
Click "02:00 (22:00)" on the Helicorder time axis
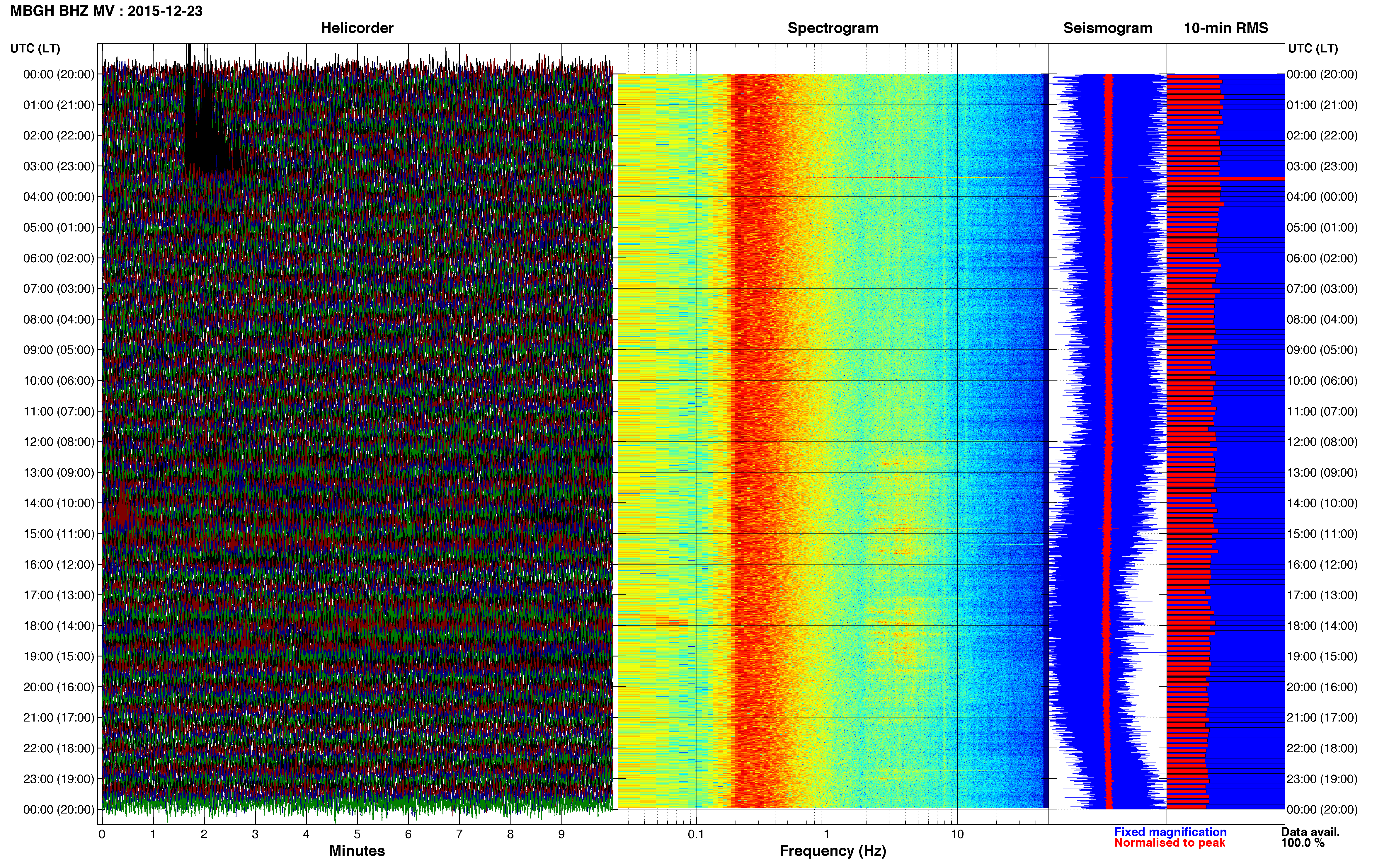[59, 135]
